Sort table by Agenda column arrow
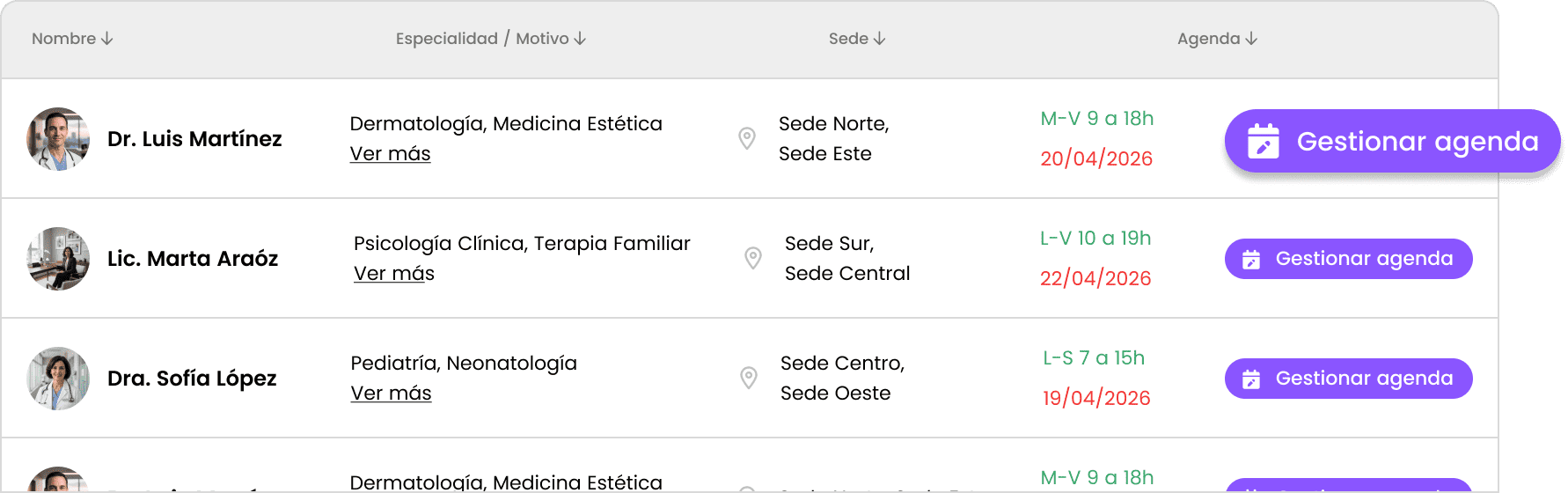1568x493 pixels. [1251, 39]
